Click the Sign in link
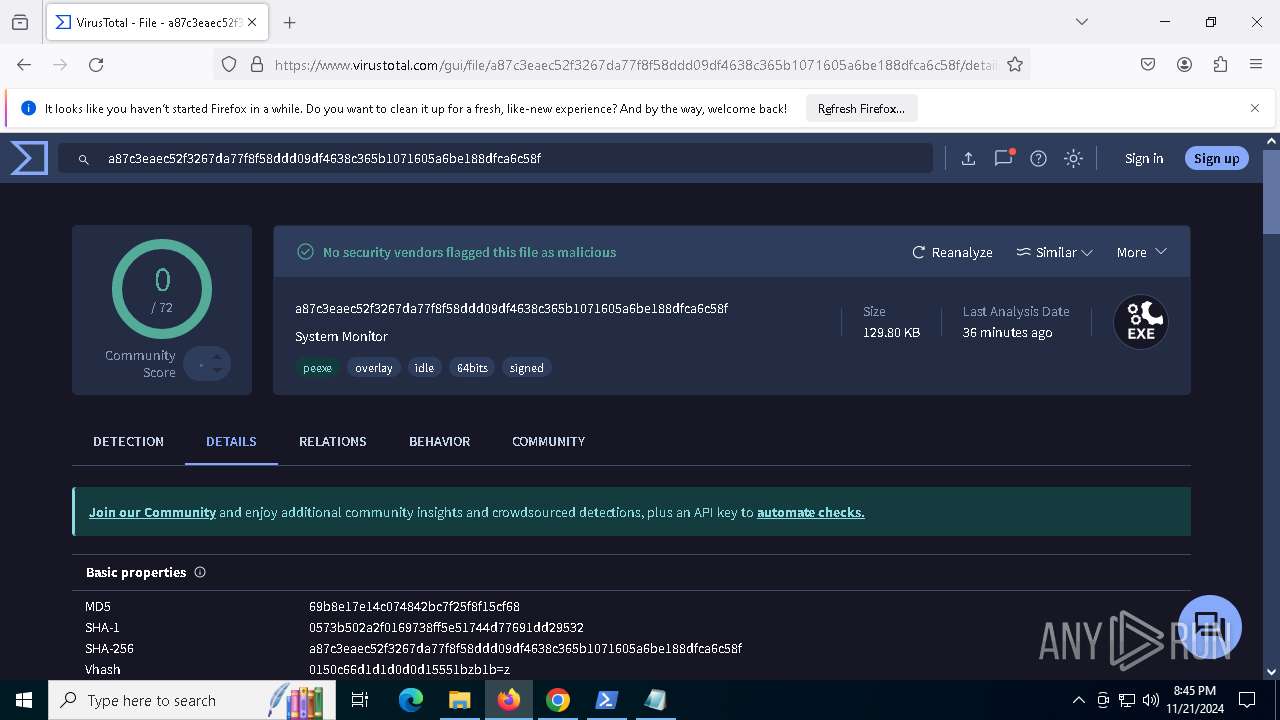The image size is (1280, 720). tap(1144, 158)
